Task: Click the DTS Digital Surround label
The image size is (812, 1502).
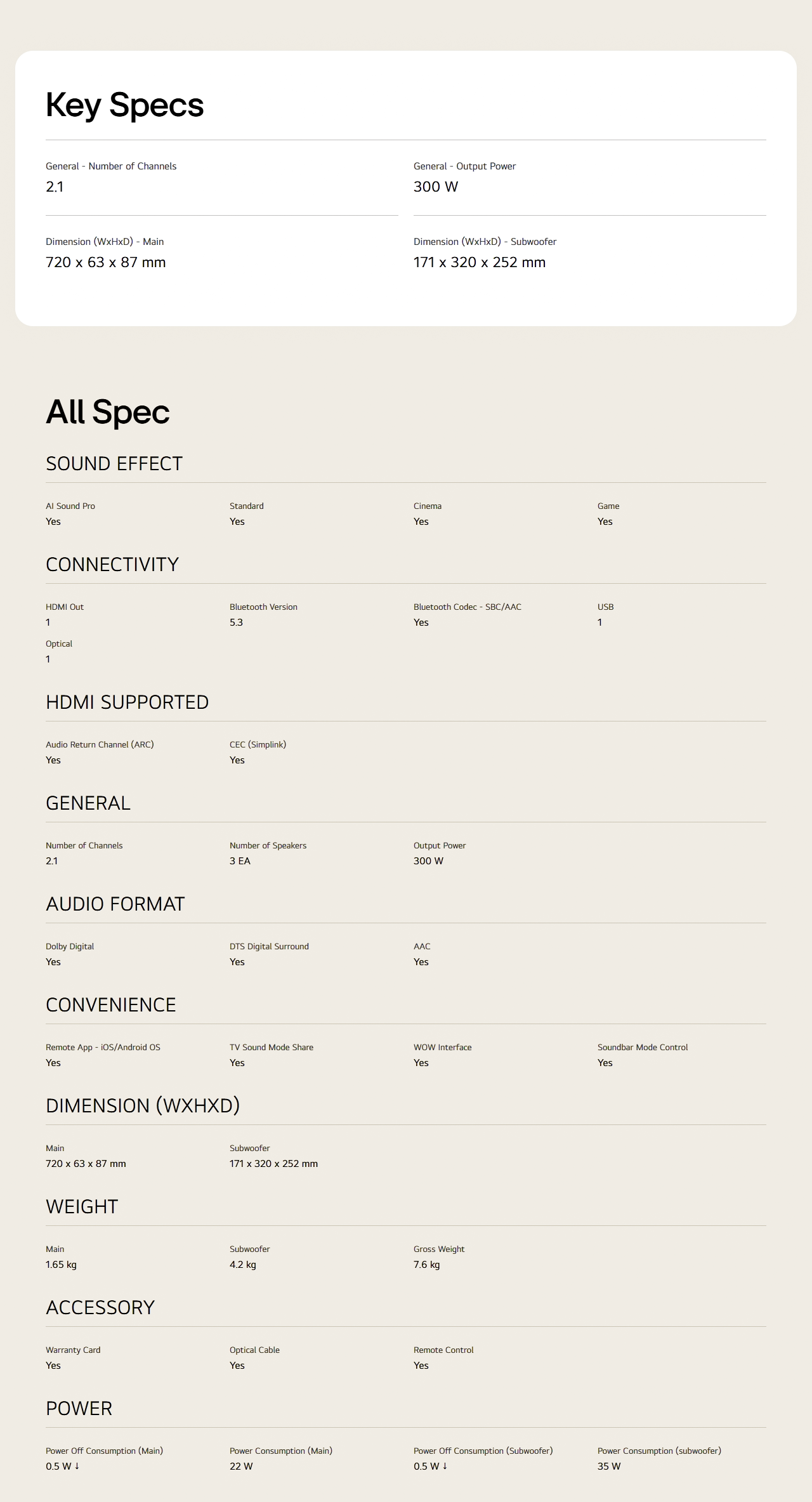Action: point(269,947)
